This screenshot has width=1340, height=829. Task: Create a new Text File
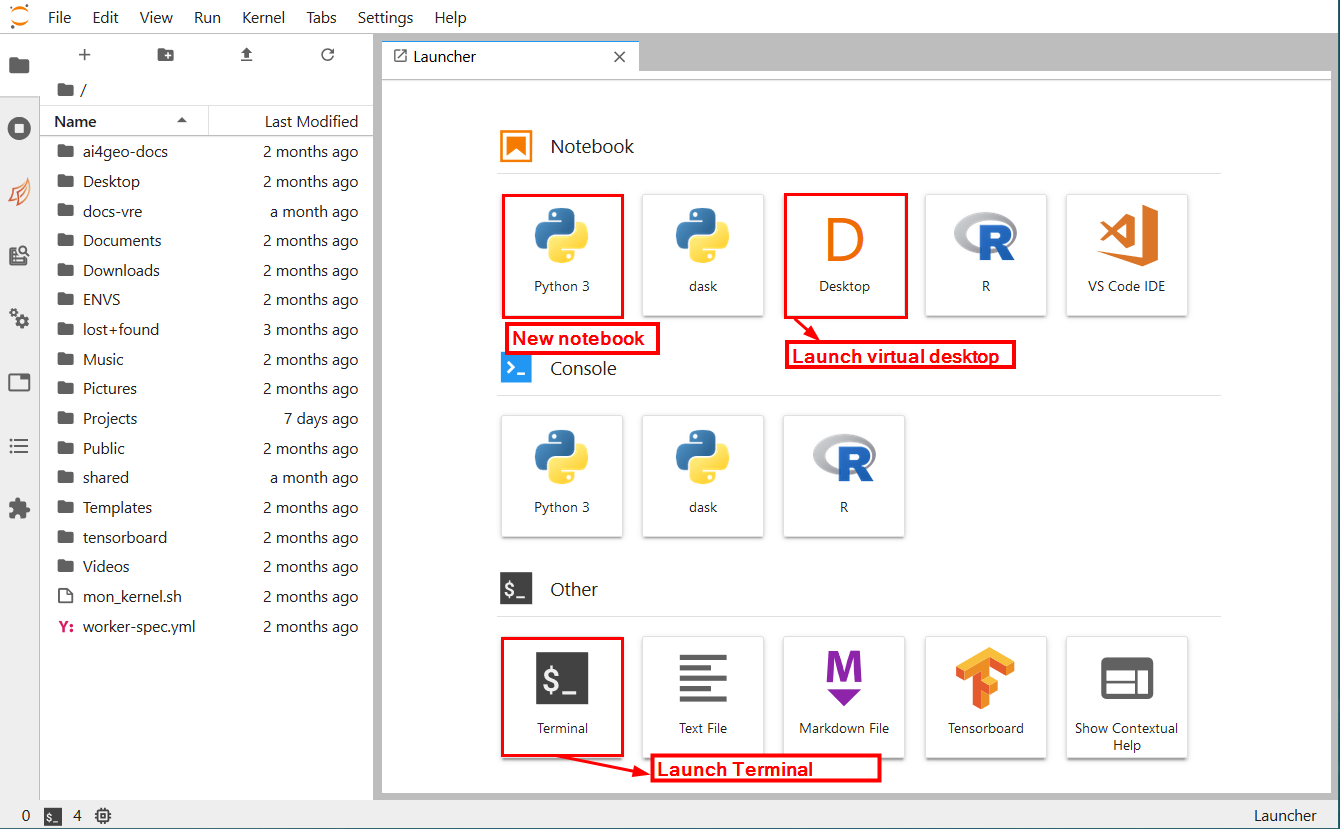[x=703, y=697]
